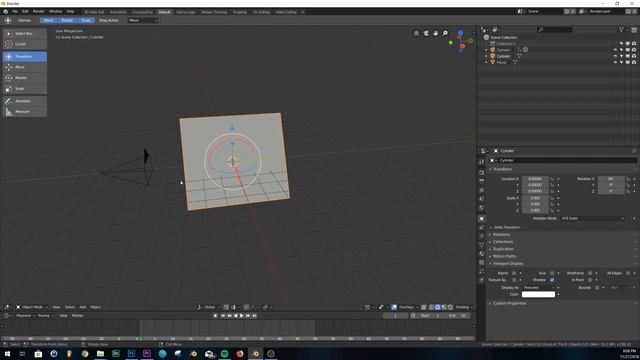640x360 pixels.
Task: Toggle the Rotate gizmo button in header
Action: [x=67, y=20]
